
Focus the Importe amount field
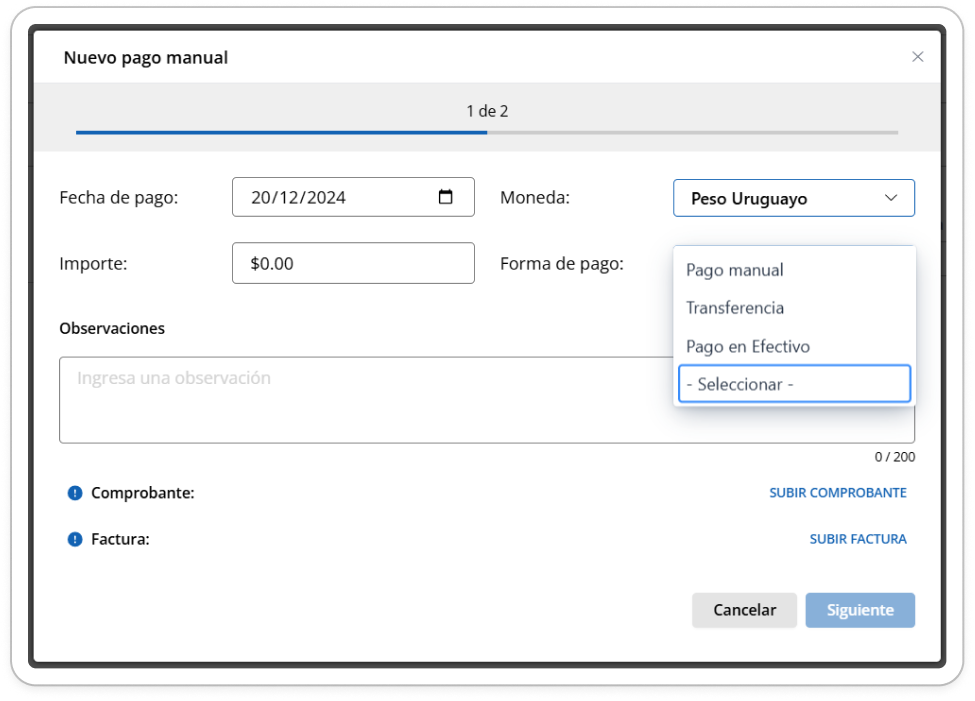click(353, 263)
